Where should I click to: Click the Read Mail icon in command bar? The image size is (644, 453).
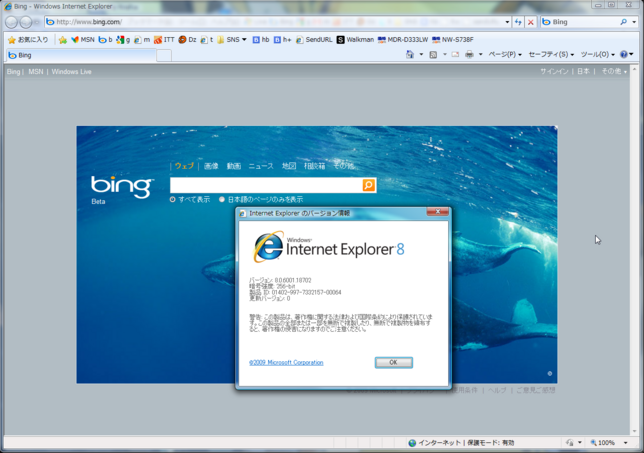pyautogui.click(x=455, y=55)
